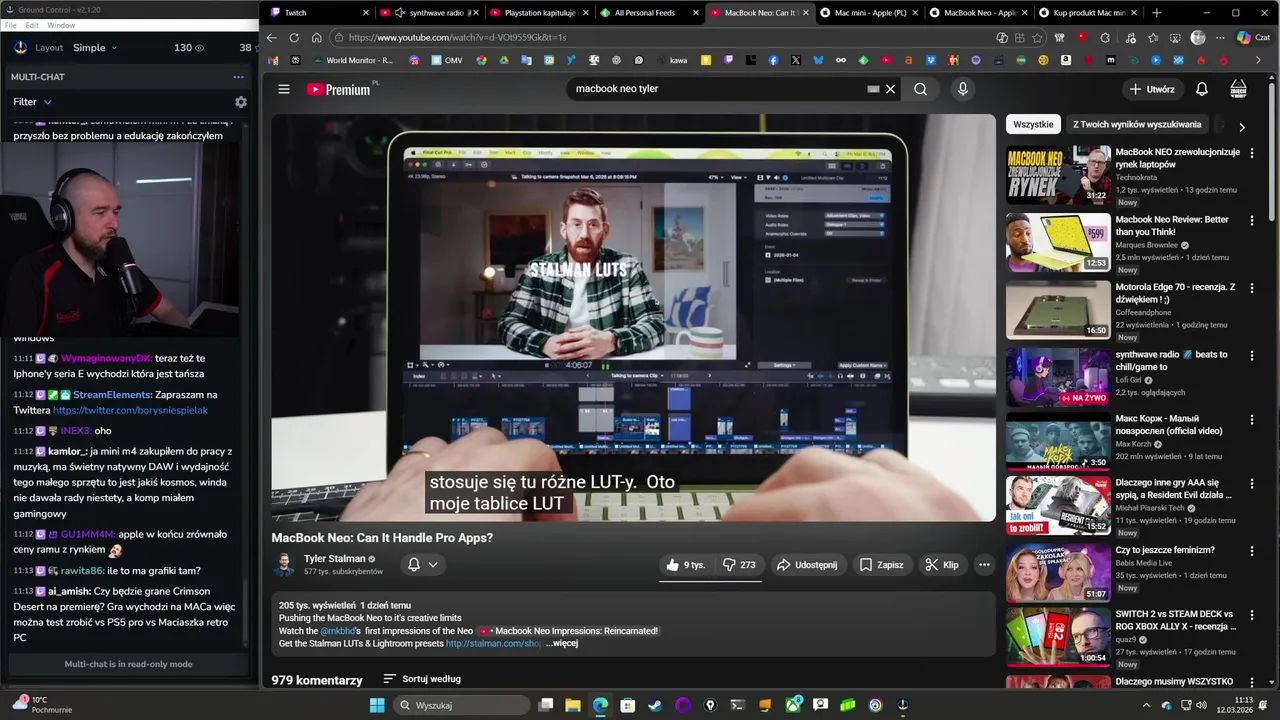Image resolution: width=1280 pixels, height=720 pixels.
Task: Open the Windows Start menu
Action: coord(377,705)
